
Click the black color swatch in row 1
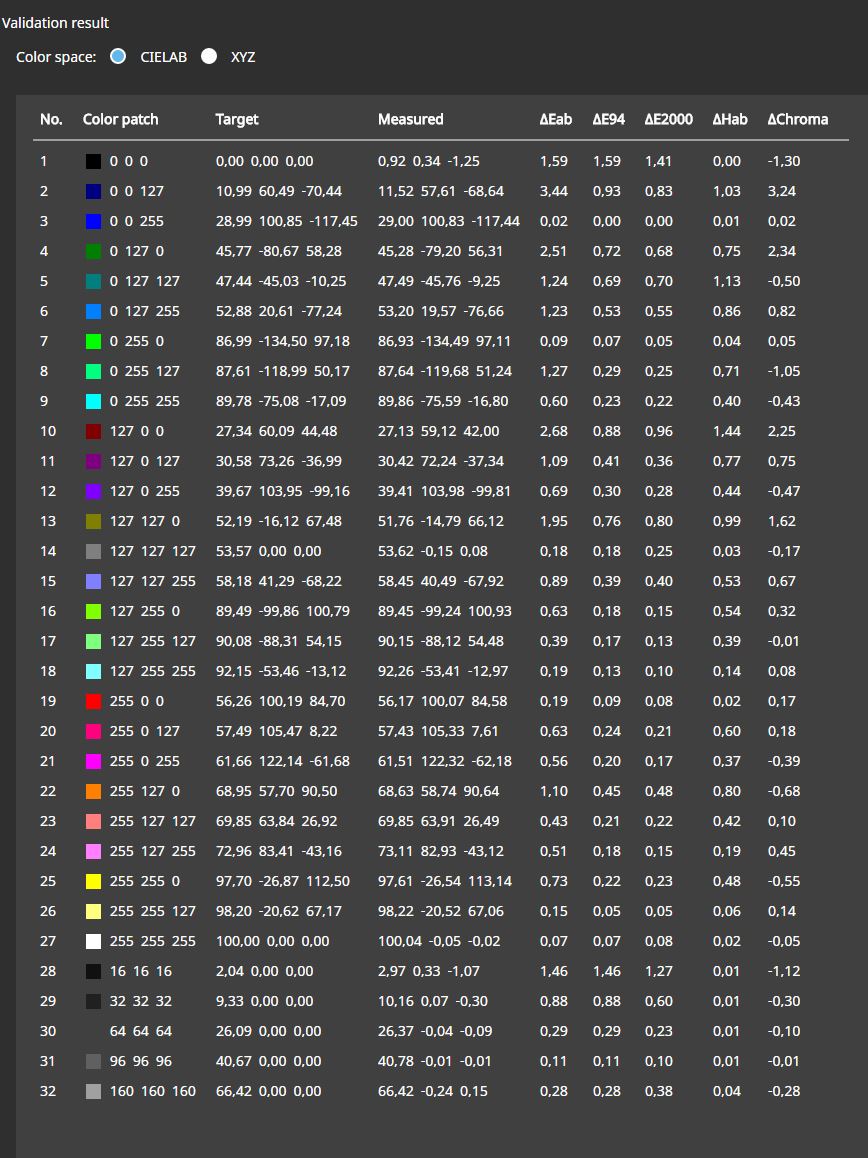coord(93,161)
